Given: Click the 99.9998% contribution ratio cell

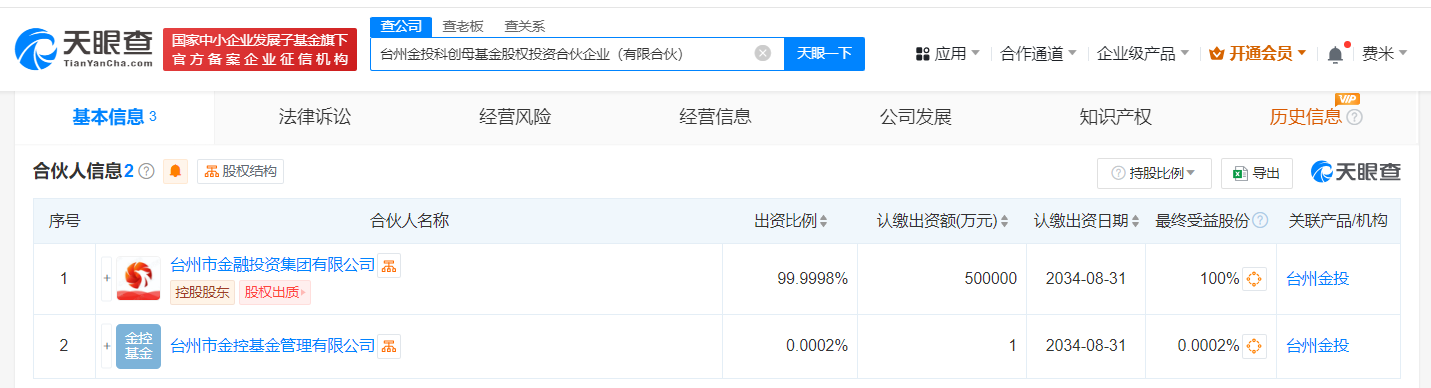Looking at the screenshot, I should pyautogui.click(x=812, y=279).
